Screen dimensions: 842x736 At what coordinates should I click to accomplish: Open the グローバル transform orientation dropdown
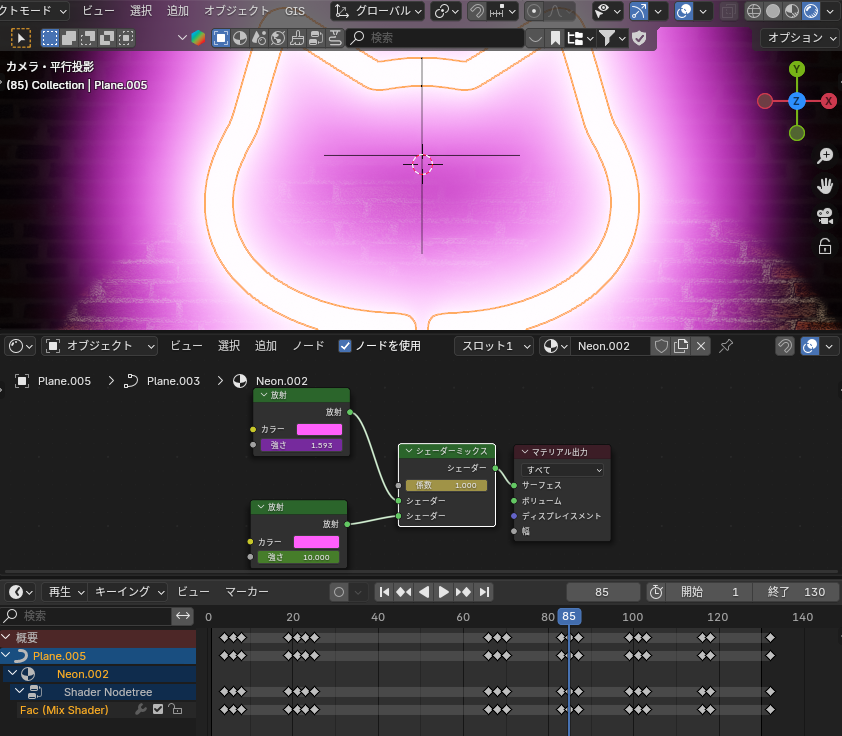tap(377, 11)
